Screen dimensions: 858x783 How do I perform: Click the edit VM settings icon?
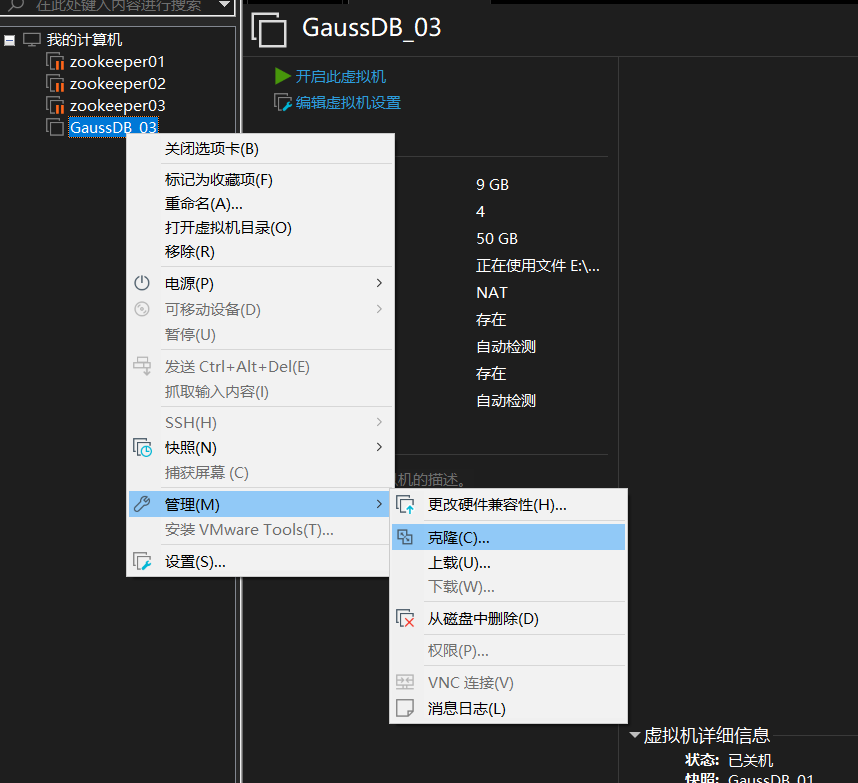pos(282,102)
